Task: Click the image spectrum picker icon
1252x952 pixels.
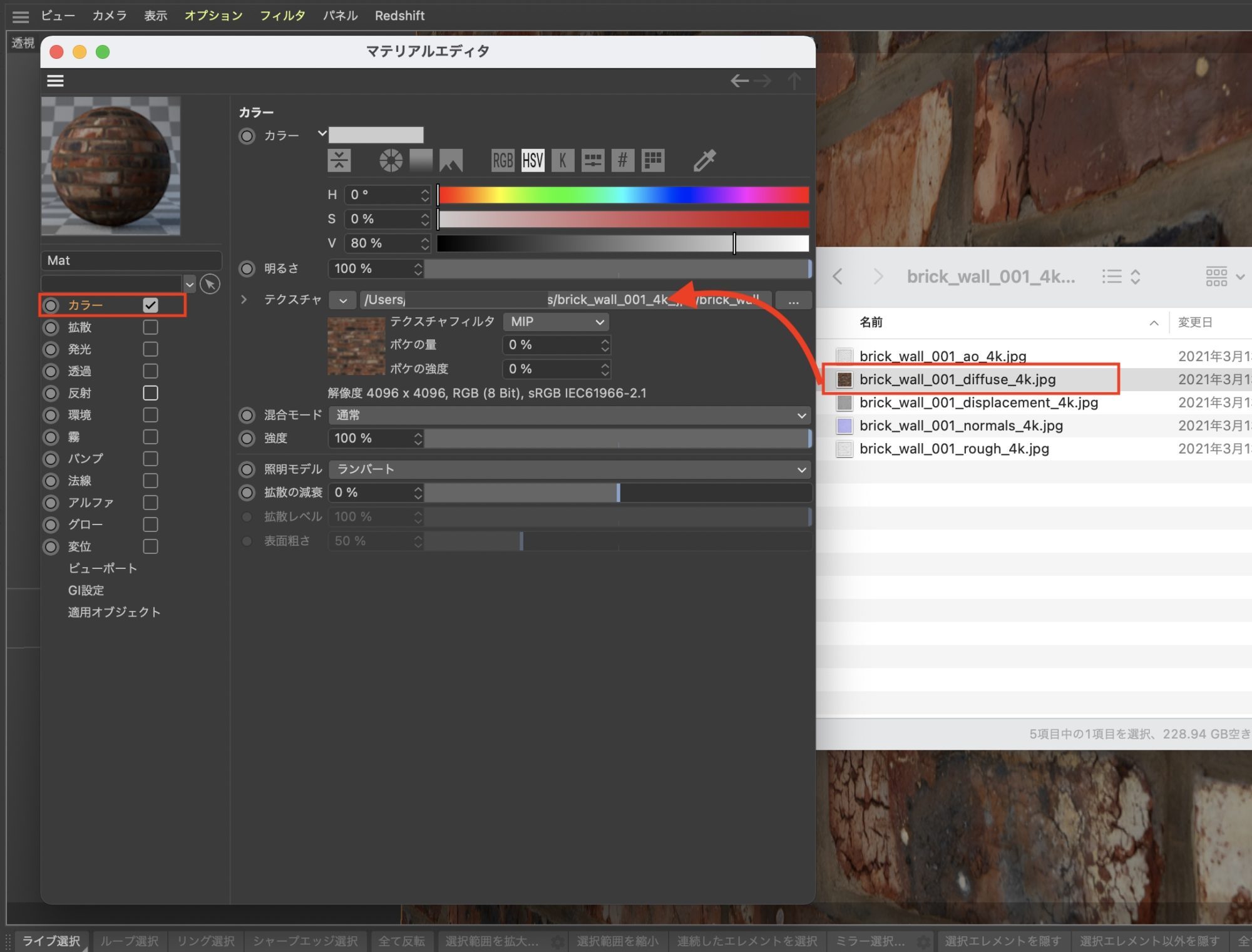Action: tap(451, 160)
